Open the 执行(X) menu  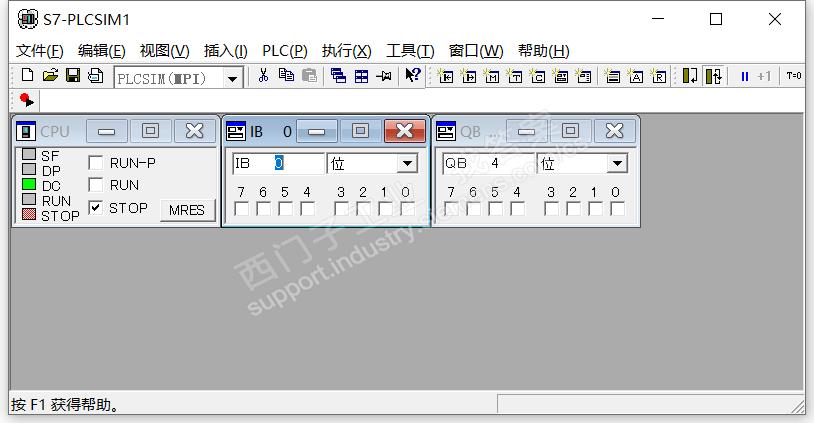[x=346, y=51]
